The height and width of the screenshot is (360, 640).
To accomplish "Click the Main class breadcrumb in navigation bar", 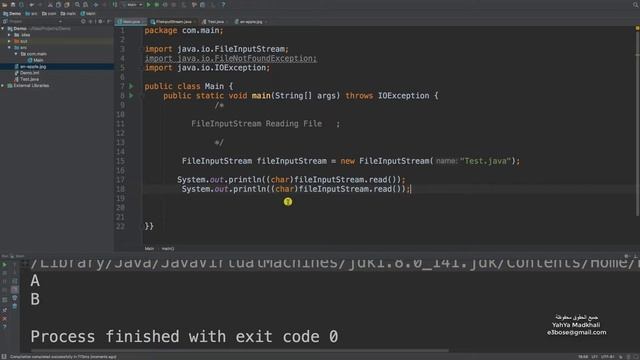I will point(88,13).
